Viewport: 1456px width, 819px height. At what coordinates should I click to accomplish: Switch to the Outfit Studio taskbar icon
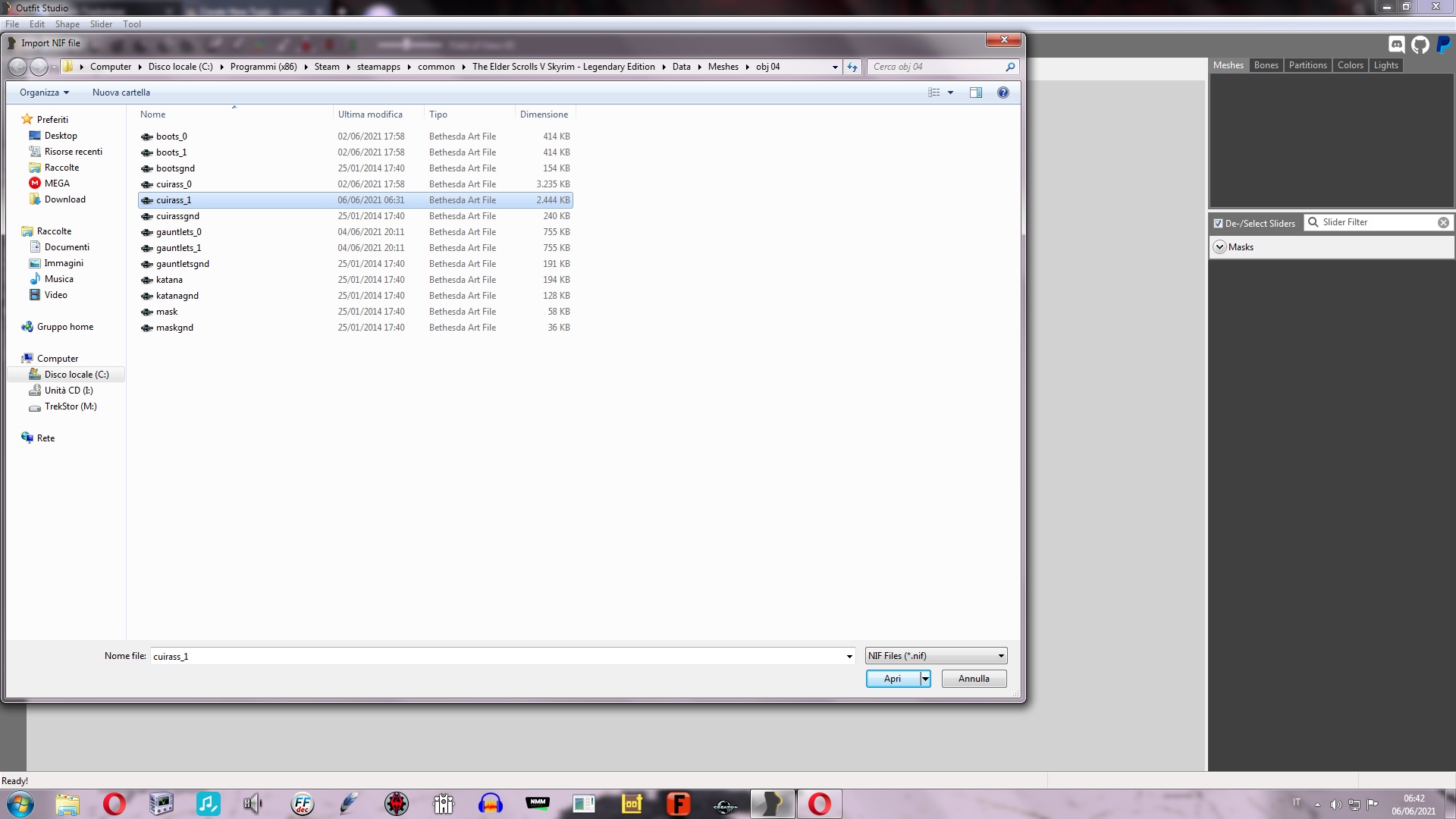pos(773,804)
